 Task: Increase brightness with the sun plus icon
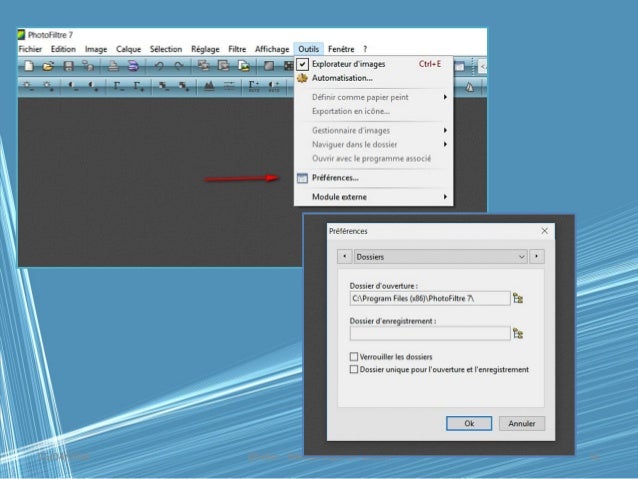pyautogui.click(x=49, y=86)
